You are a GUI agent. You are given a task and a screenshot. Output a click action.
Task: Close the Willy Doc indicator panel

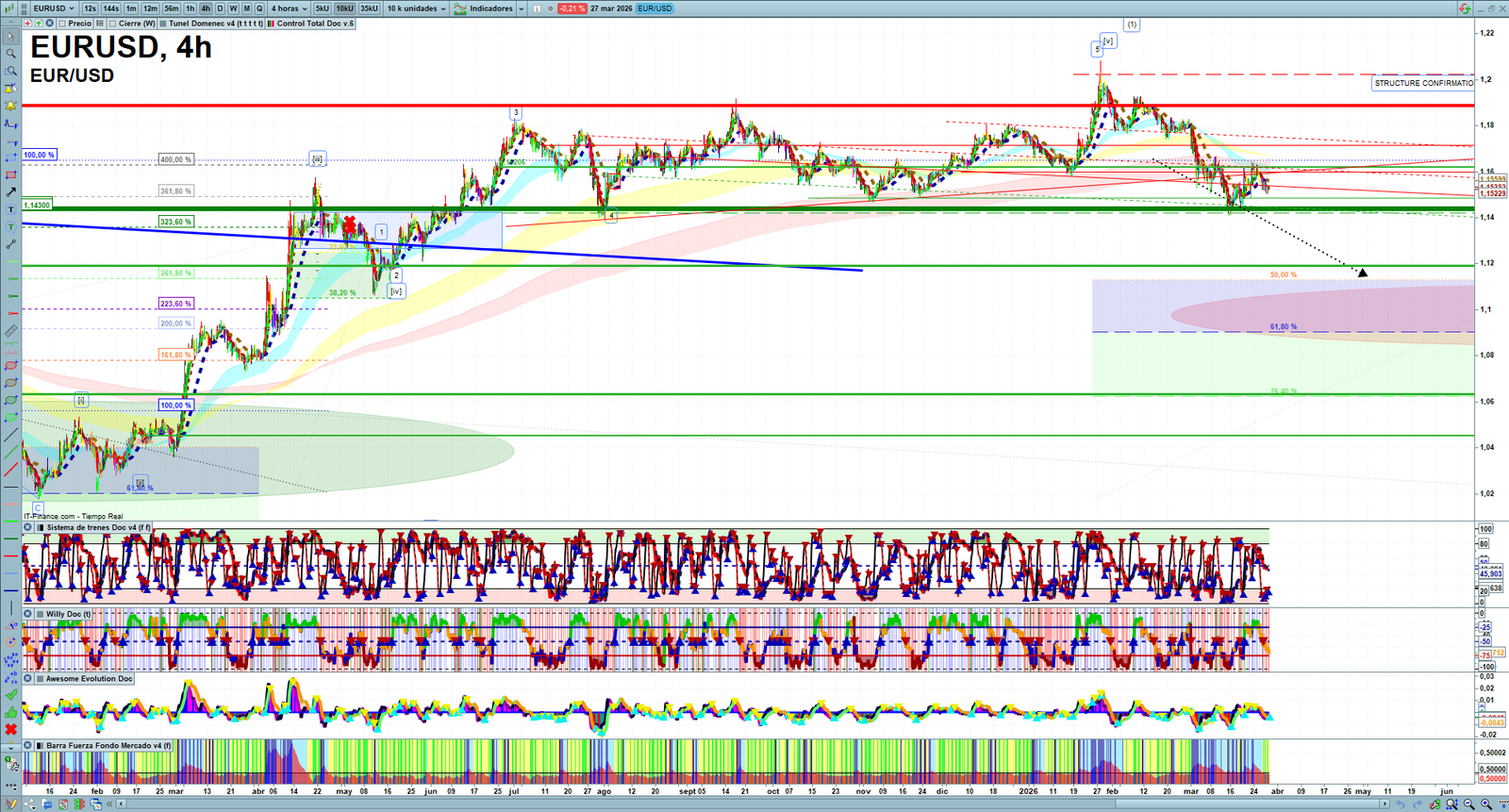point(28,614)
